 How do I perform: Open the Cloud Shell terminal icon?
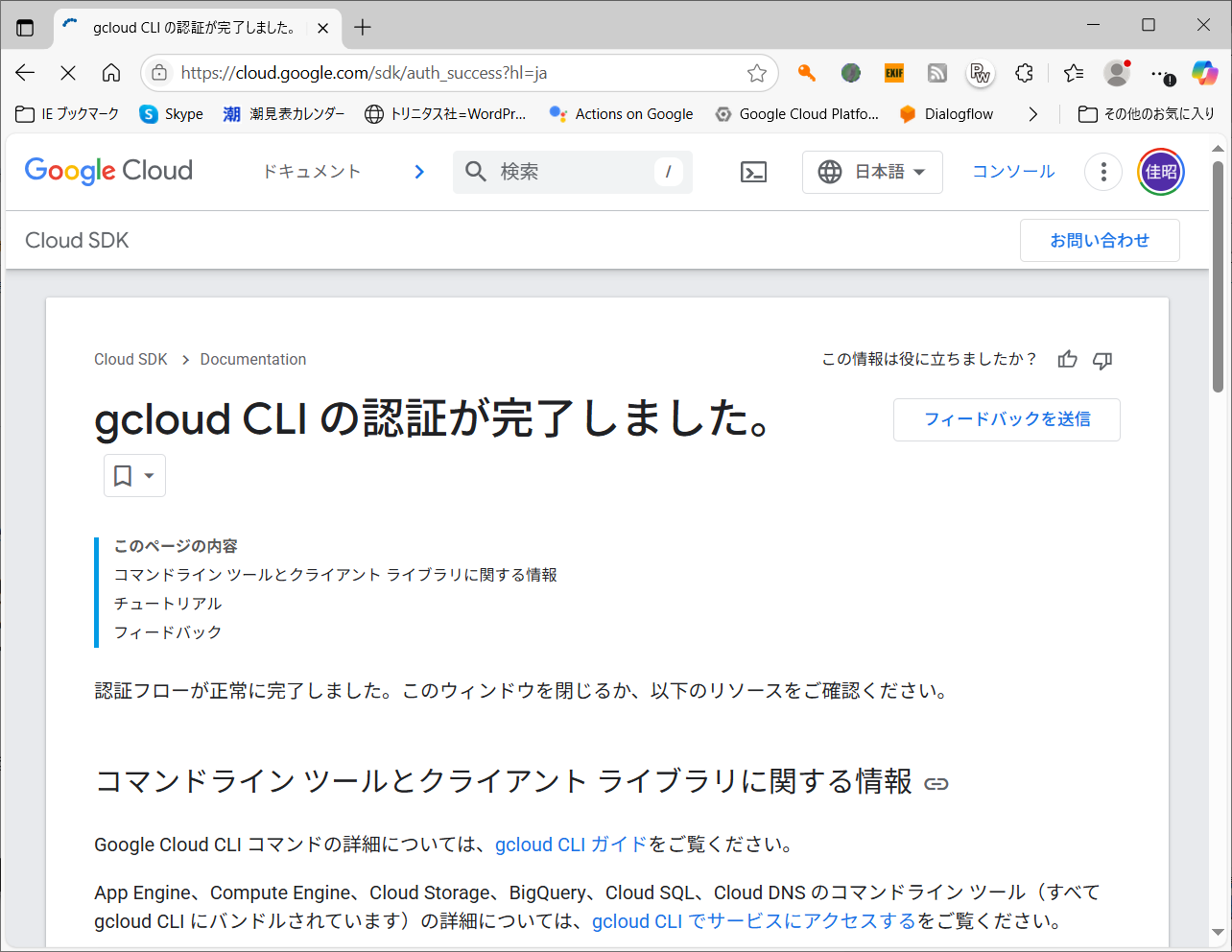(753, 172)
